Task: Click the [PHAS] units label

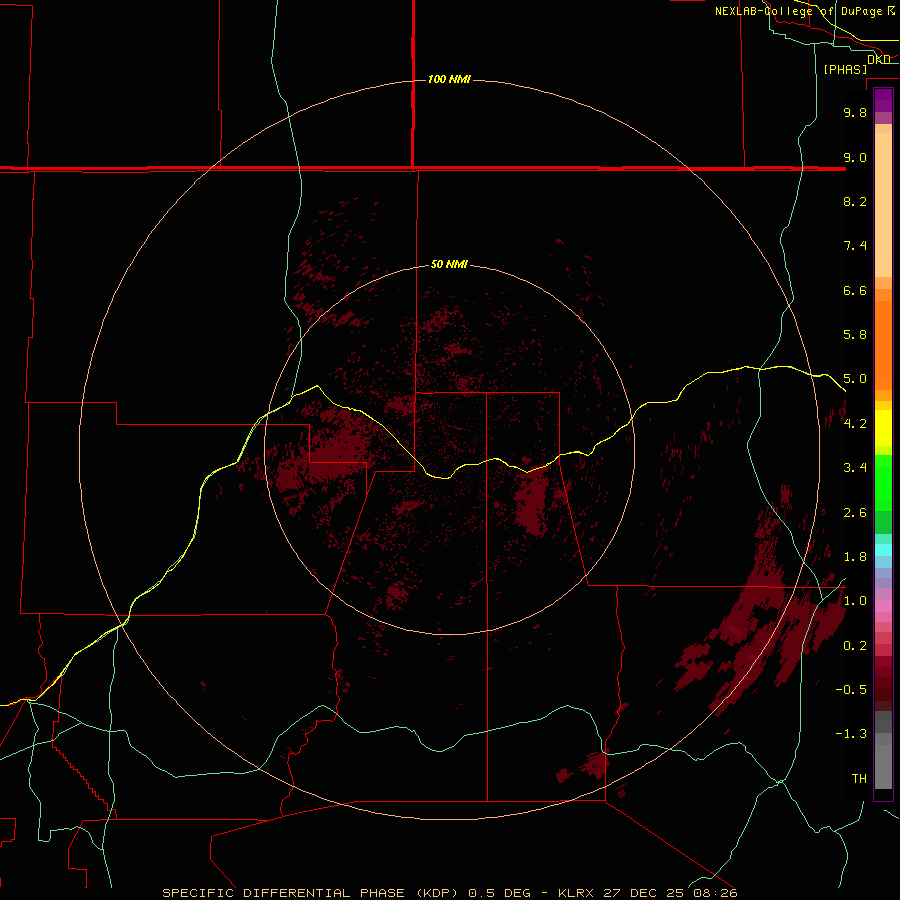Action: 845,69
